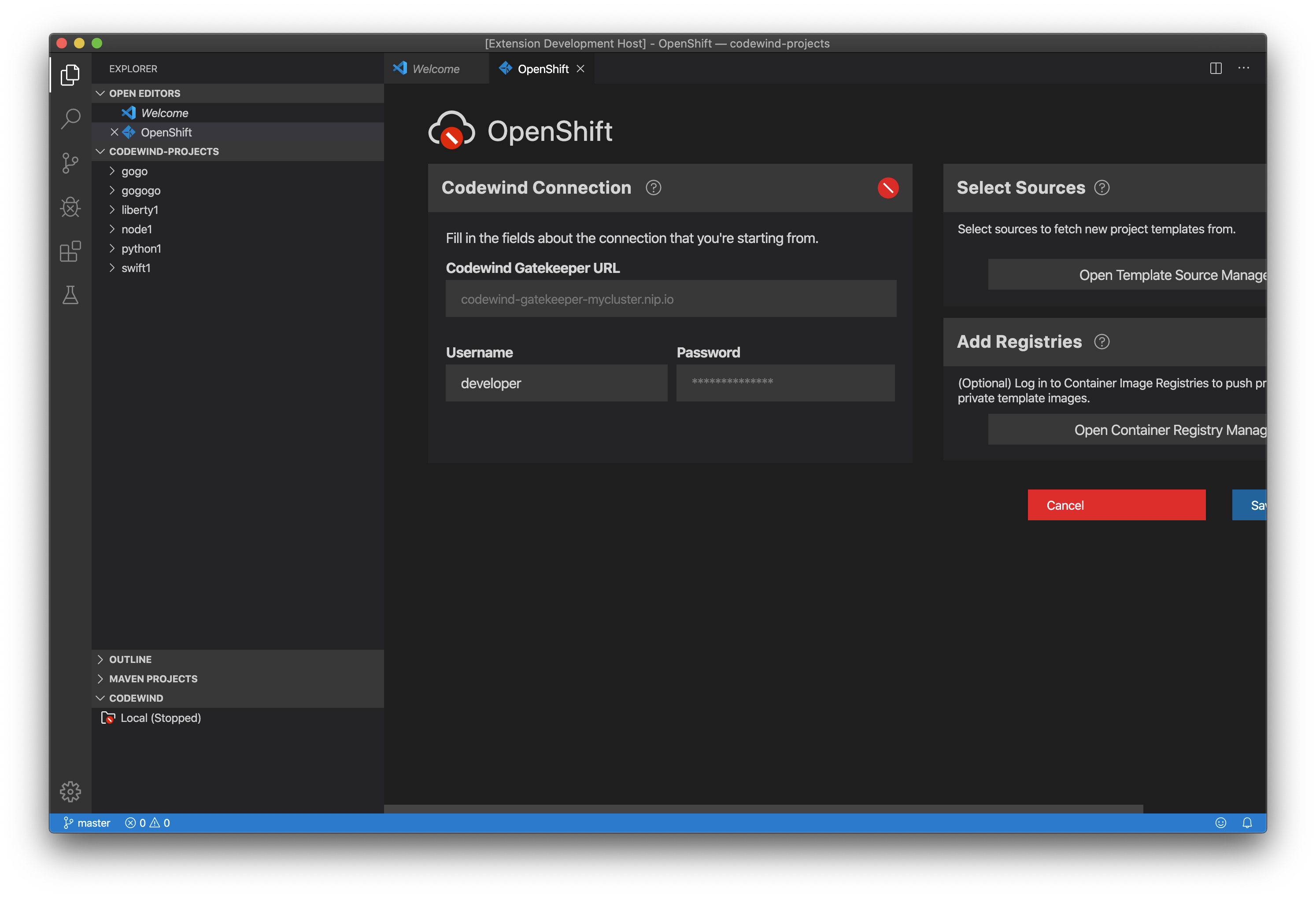Open the Manage settings gear
The width and height of the screenshot is (1316, 898).
pyautogui.click(x=70, y=791)
